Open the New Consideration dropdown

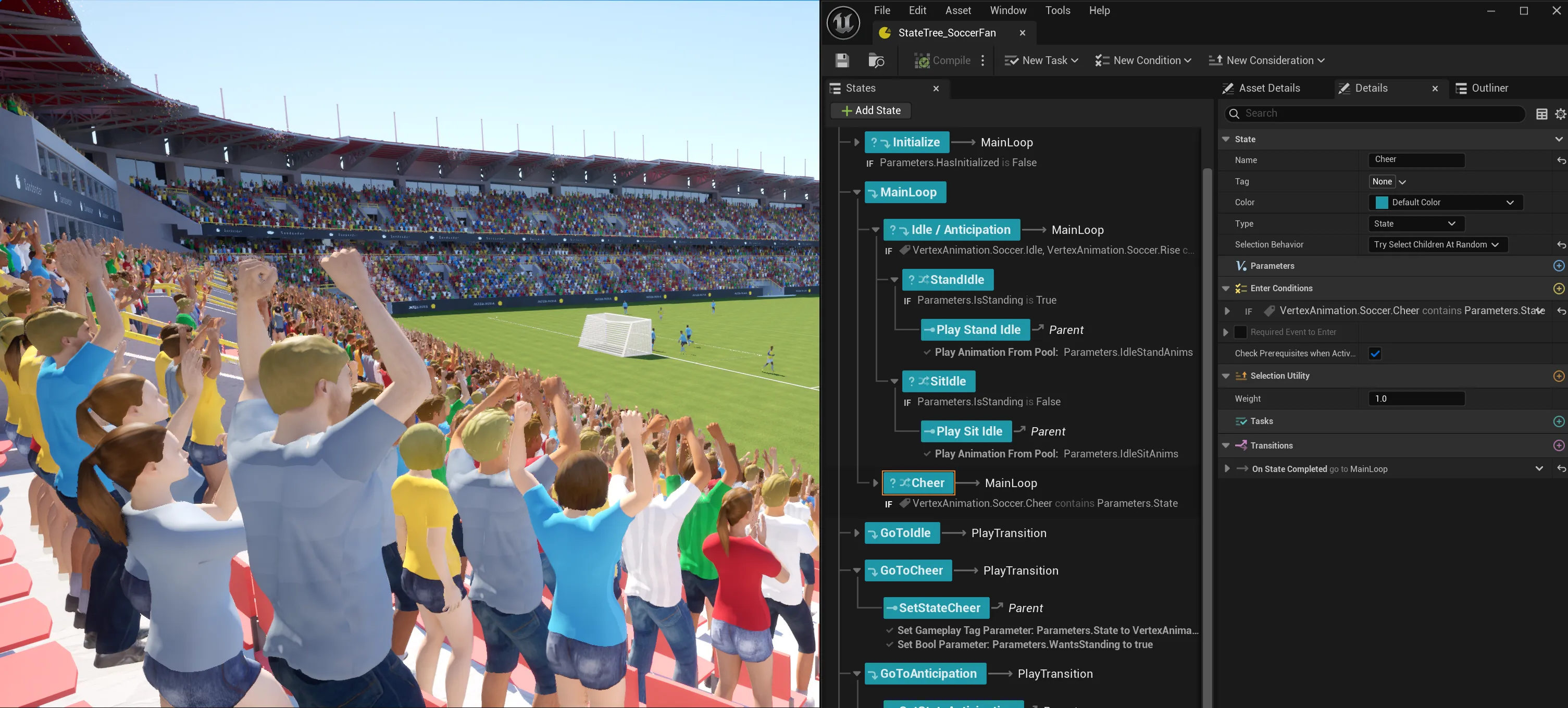(x=1266, y=60)
